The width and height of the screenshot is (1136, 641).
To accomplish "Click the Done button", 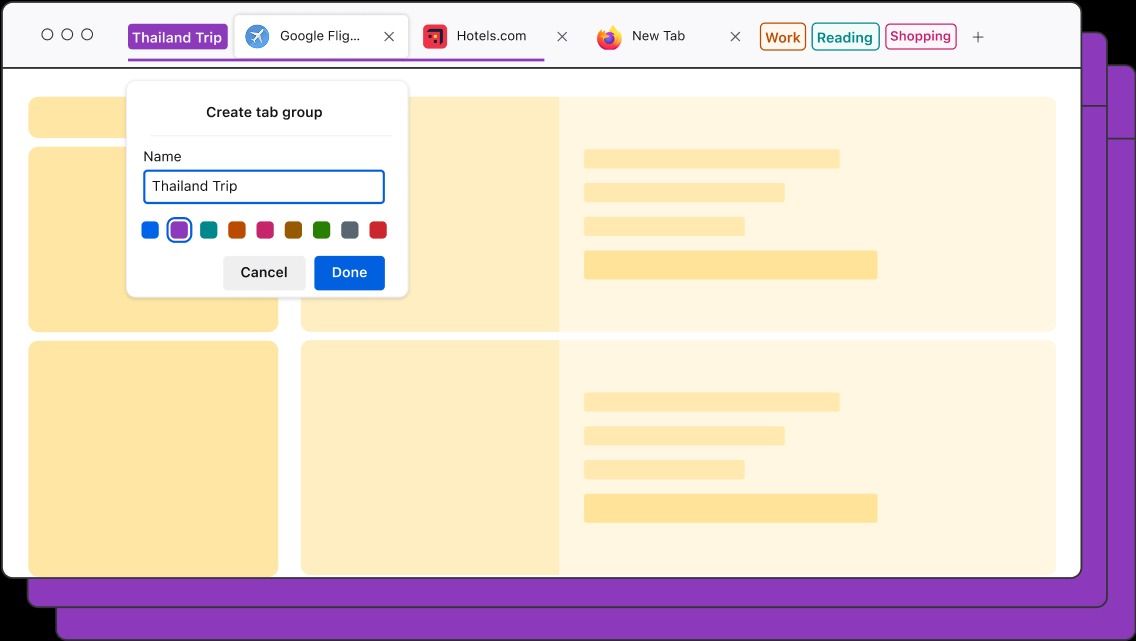I will [x=349, y=272].
